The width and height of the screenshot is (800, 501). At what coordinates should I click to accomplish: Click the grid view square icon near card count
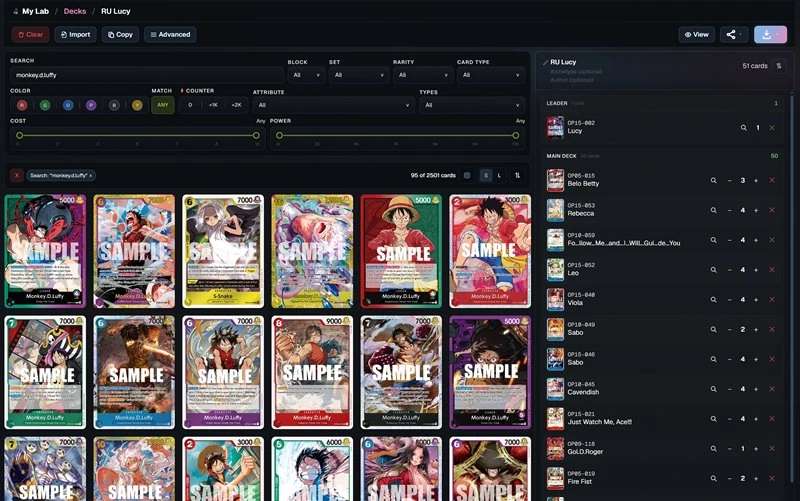tap(467, 176)
